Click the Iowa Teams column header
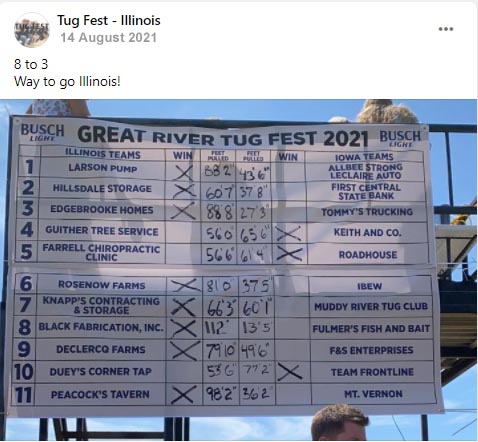The image size is (478, 442). tap(364, 157)
